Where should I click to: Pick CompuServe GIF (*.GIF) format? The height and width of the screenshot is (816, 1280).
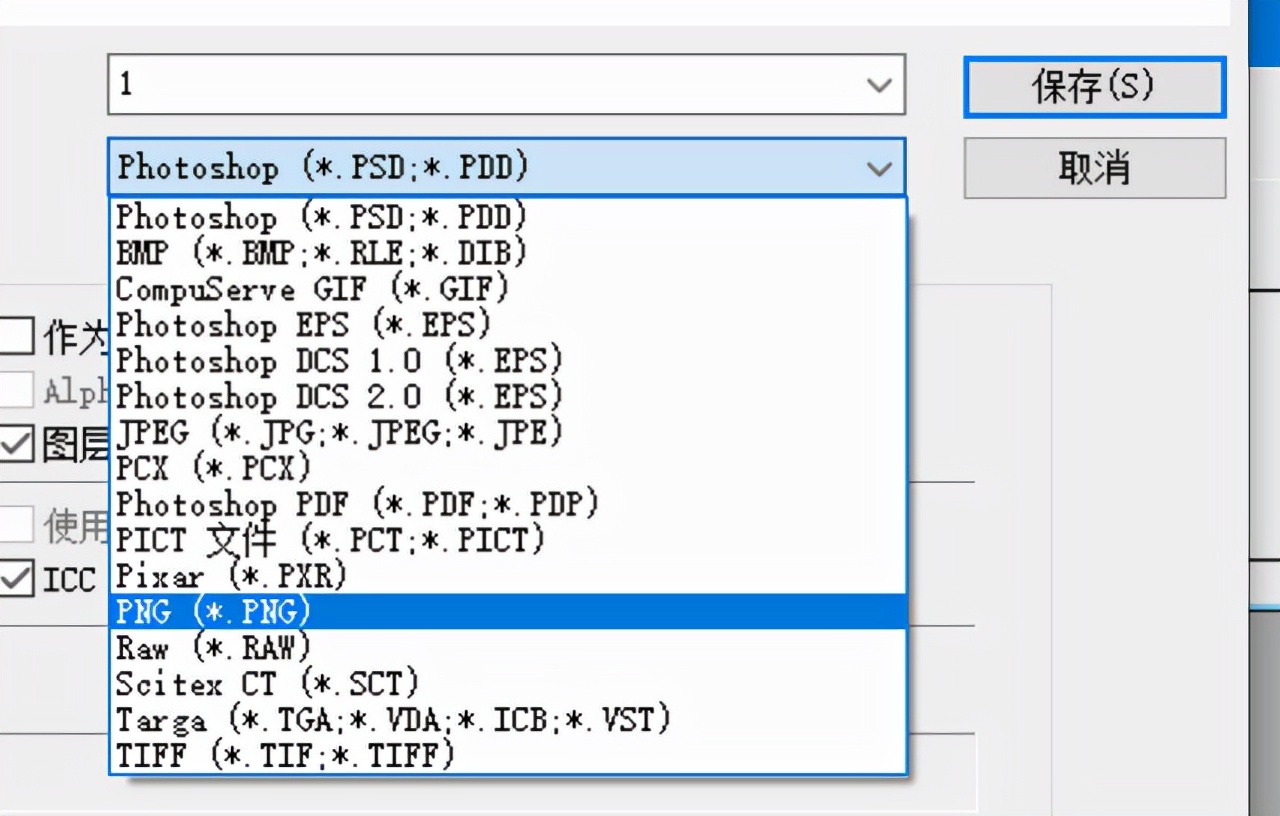[508, 288]
